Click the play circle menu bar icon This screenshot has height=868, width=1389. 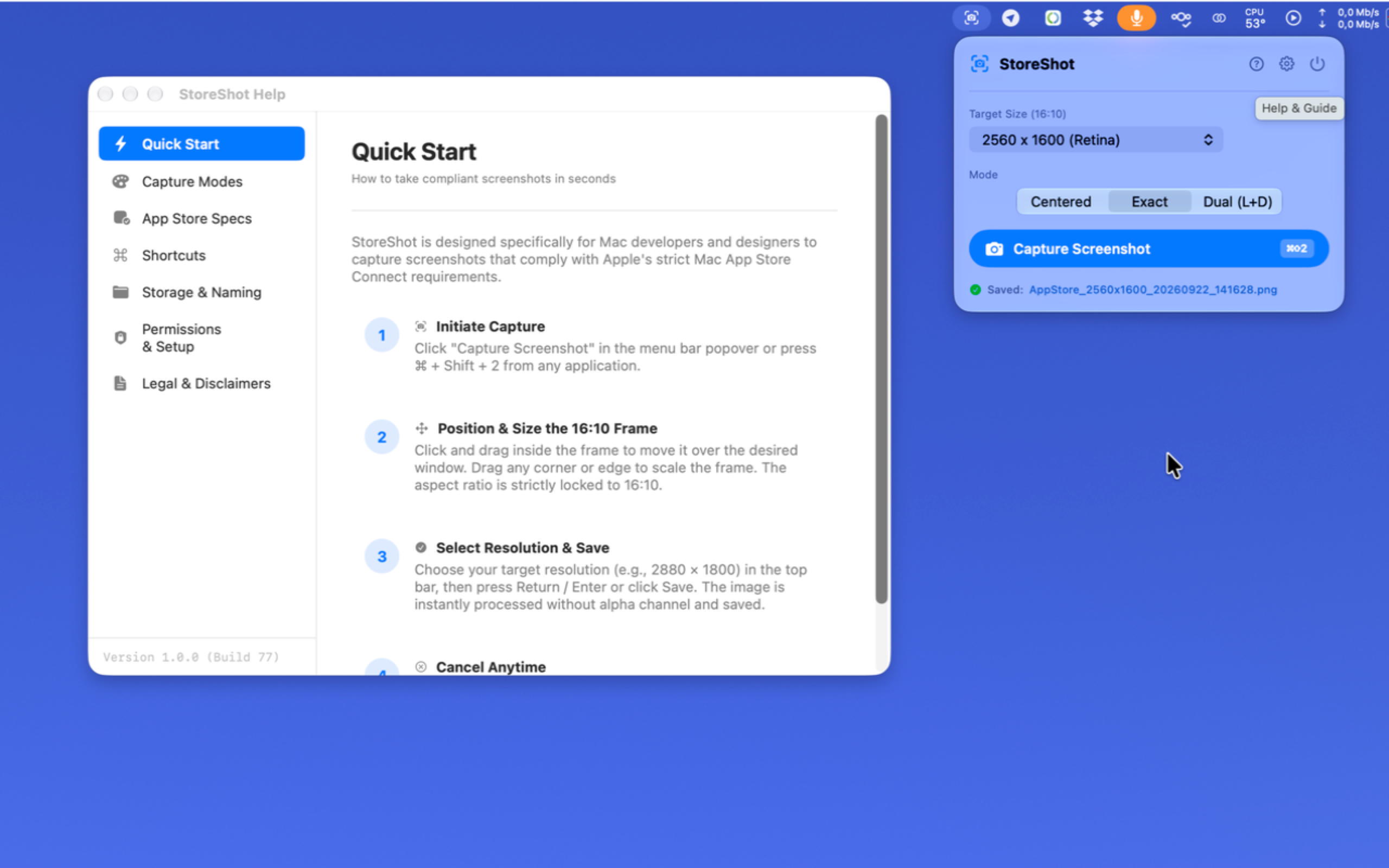(1292, 18)
